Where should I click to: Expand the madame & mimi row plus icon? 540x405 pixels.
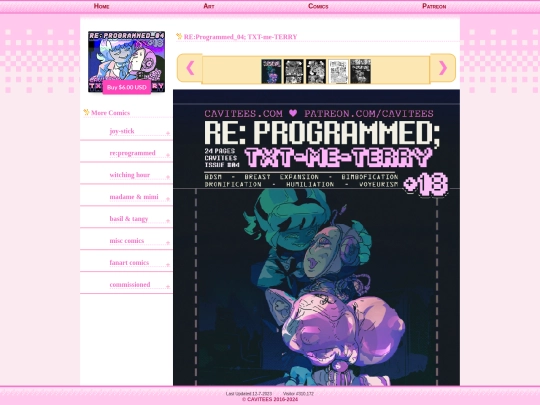point(168,199)
